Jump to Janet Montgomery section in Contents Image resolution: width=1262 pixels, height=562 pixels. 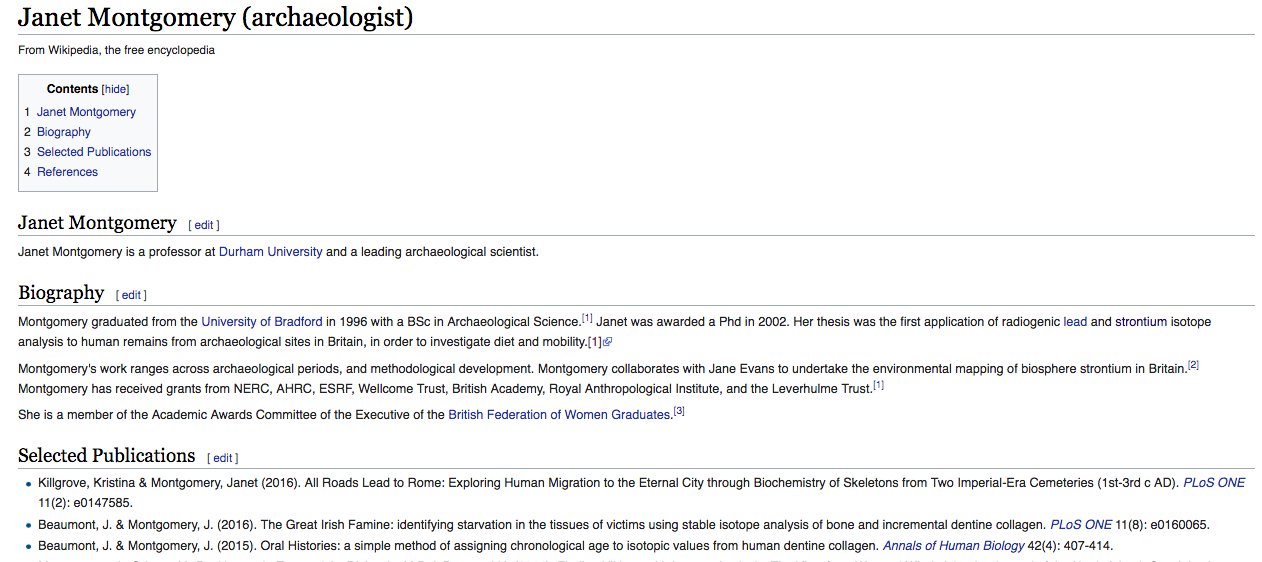(x=86, y=112)
